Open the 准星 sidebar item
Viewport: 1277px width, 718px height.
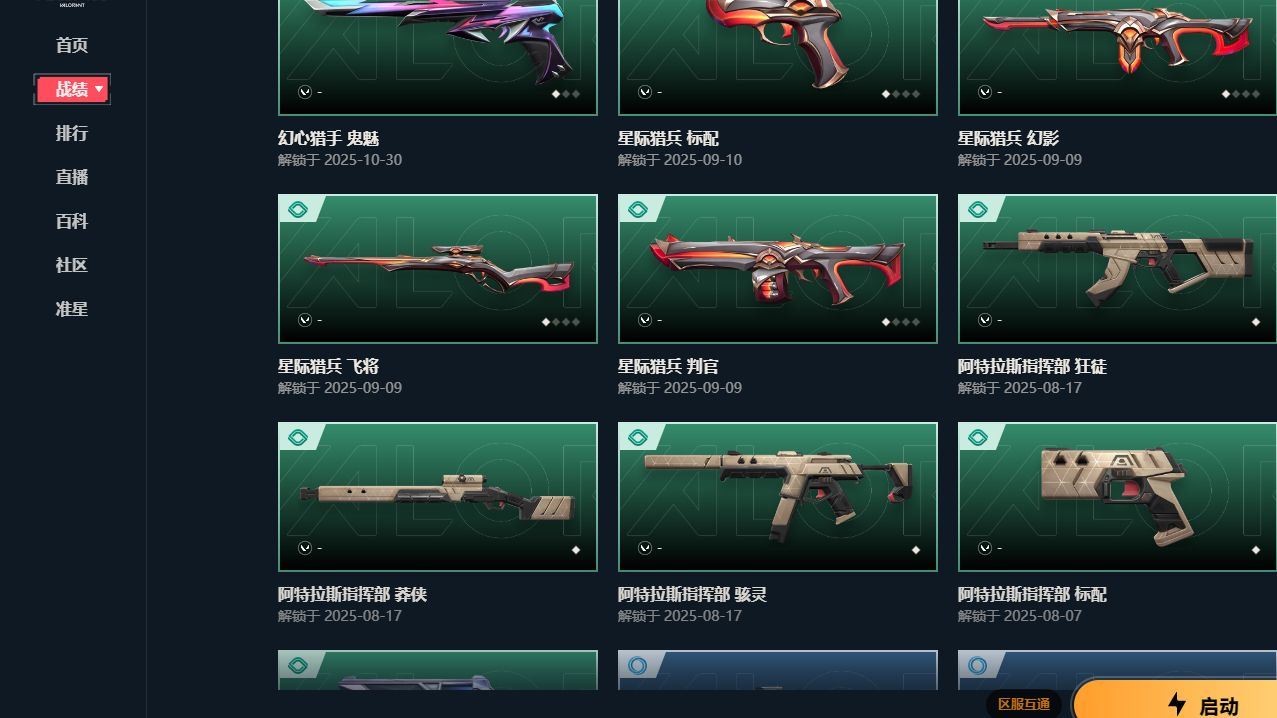pyautogui.click(x=72, y=309)
